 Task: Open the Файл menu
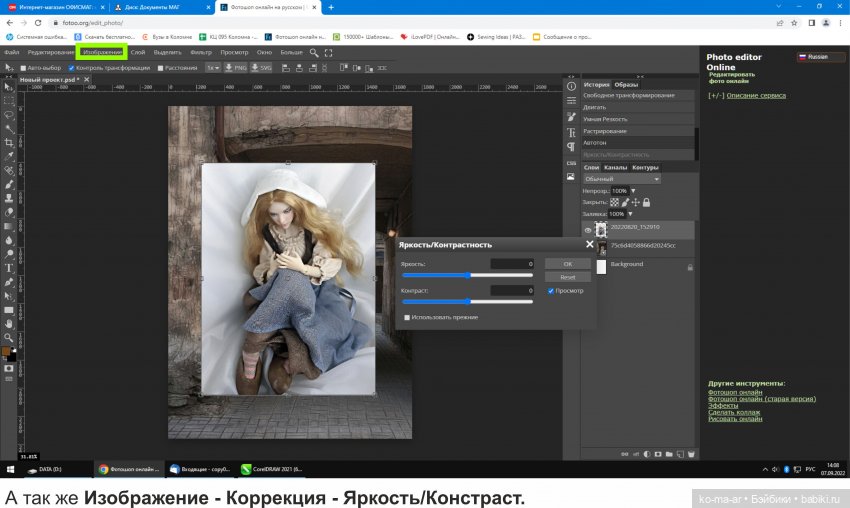tap(12, 53)
